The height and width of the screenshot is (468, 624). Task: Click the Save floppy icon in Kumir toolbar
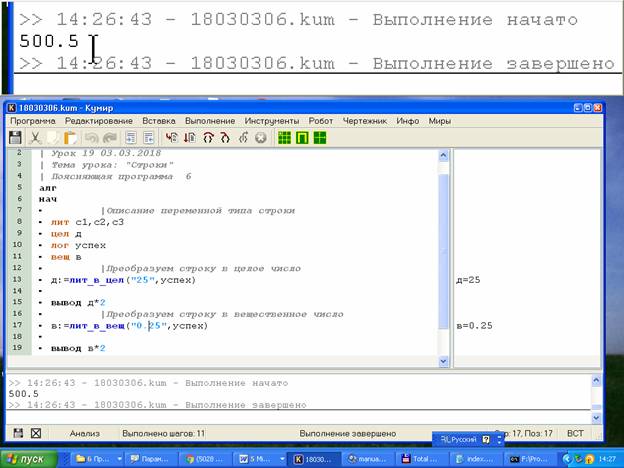click(15, 138)
